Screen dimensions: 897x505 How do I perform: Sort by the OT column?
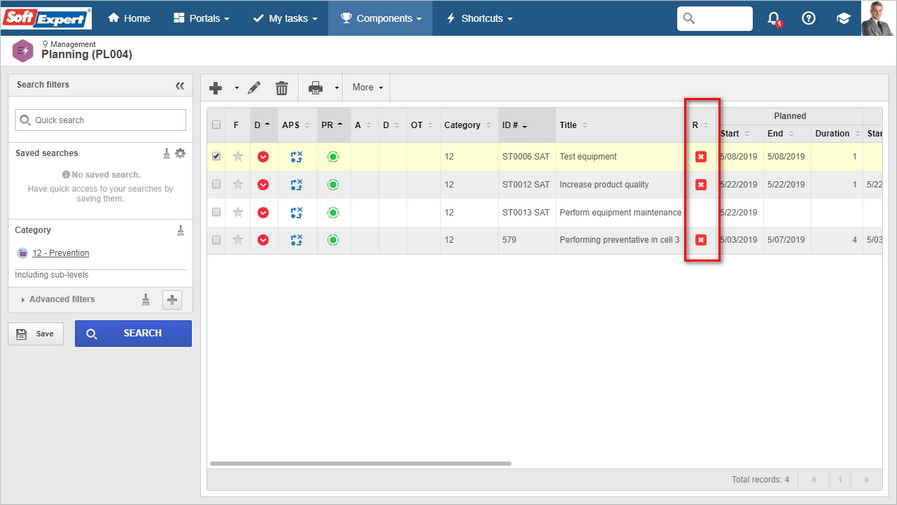coord(422,125)
